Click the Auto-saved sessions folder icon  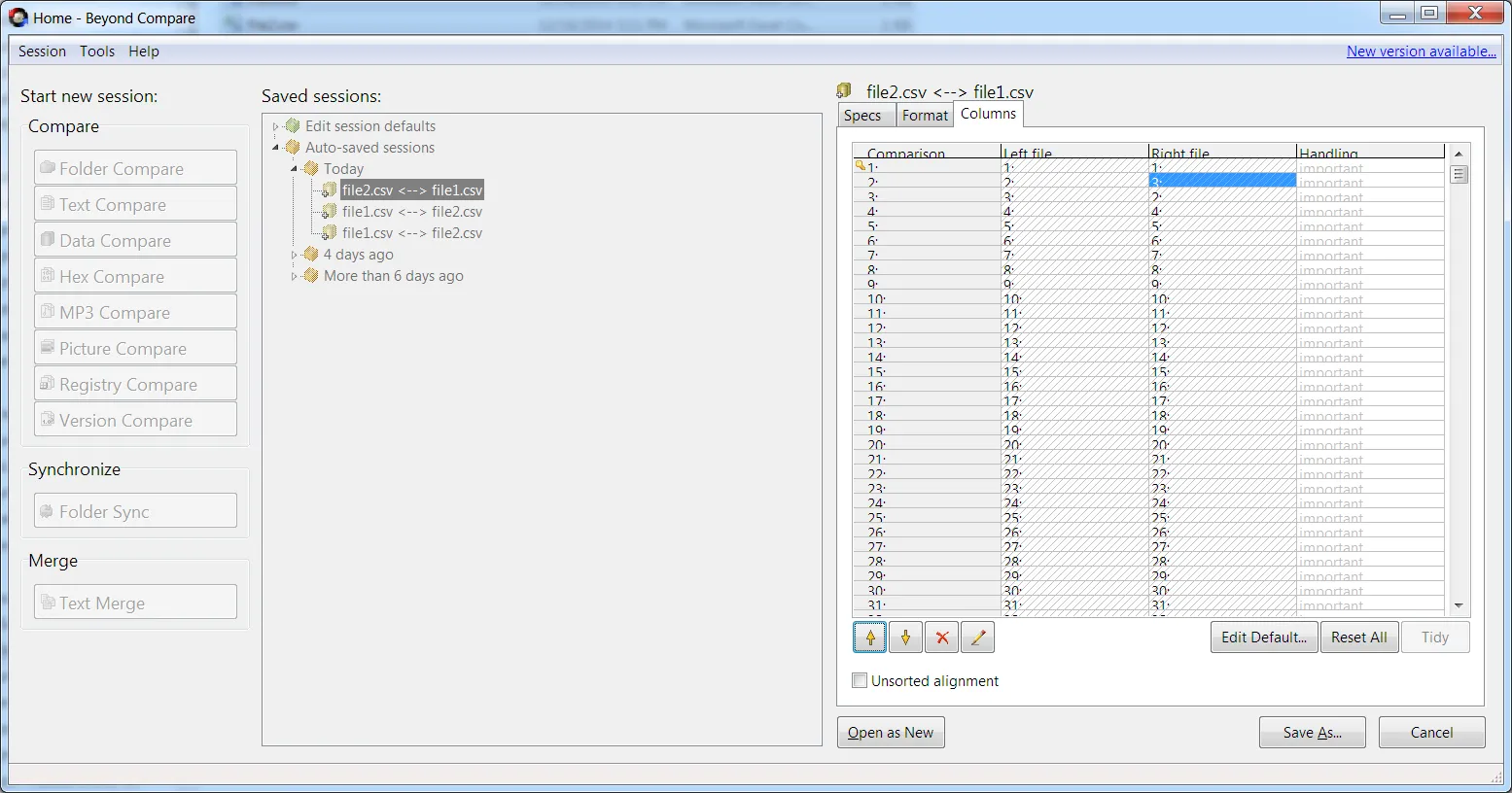point(292,147)
